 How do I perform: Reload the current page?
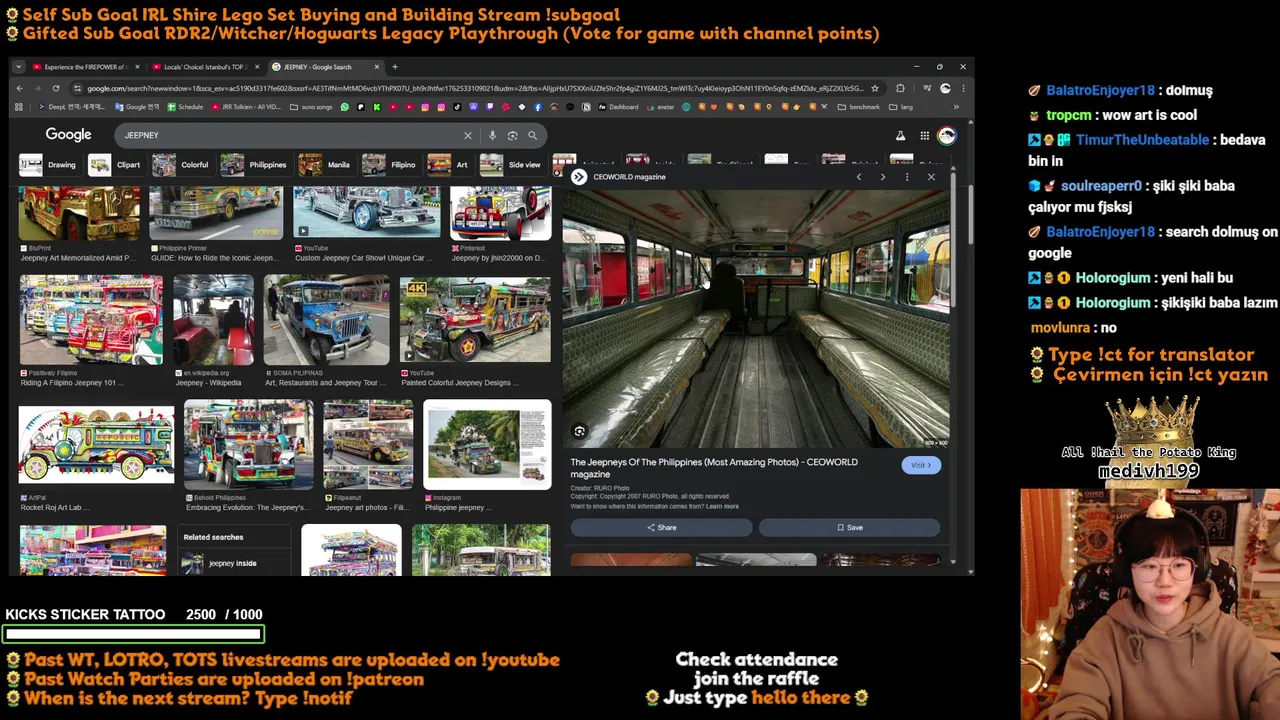coord(55,88)
